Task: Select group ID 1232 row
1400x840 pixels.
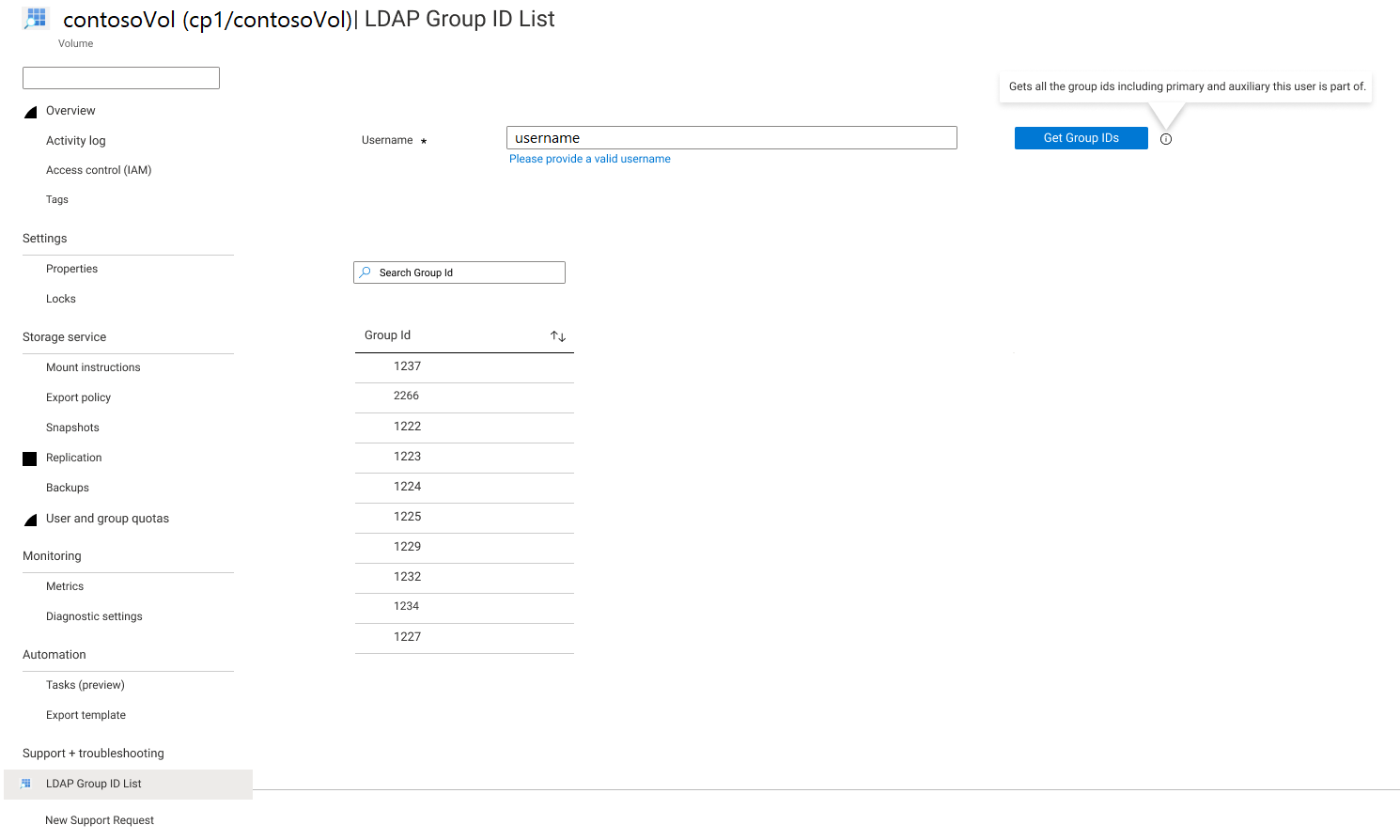Action: pos(464,578)
